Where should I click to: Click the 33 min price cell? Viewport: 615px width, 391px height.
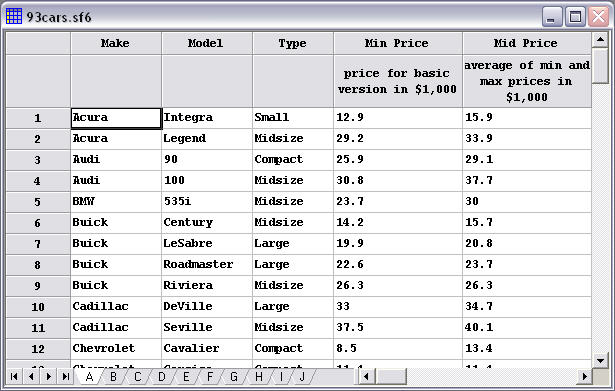coord(398,307)
